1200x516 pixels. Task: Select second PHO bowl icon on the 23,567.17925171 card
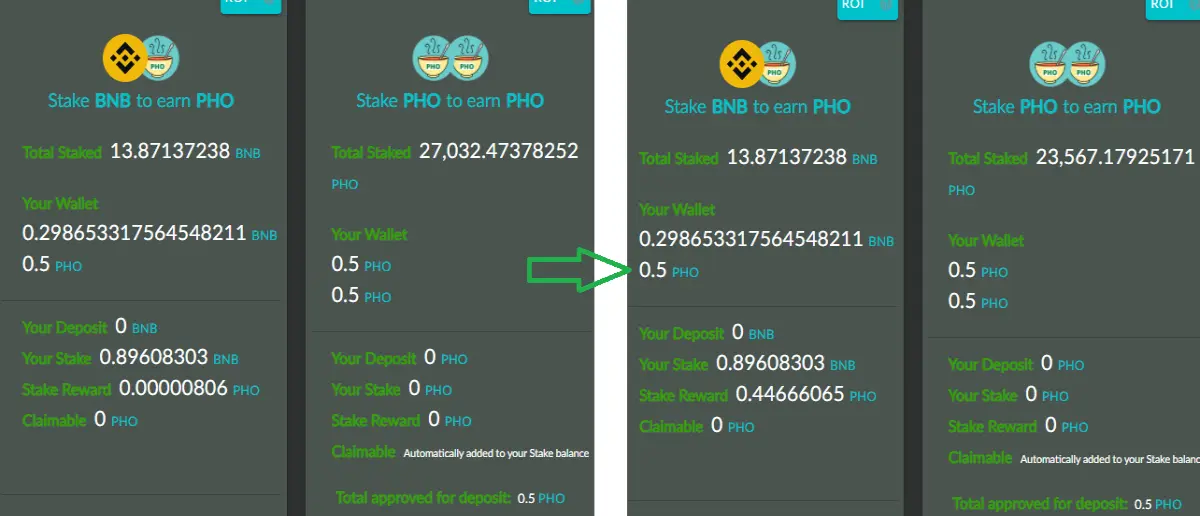pyautogui.click(x=1084, y=64)
